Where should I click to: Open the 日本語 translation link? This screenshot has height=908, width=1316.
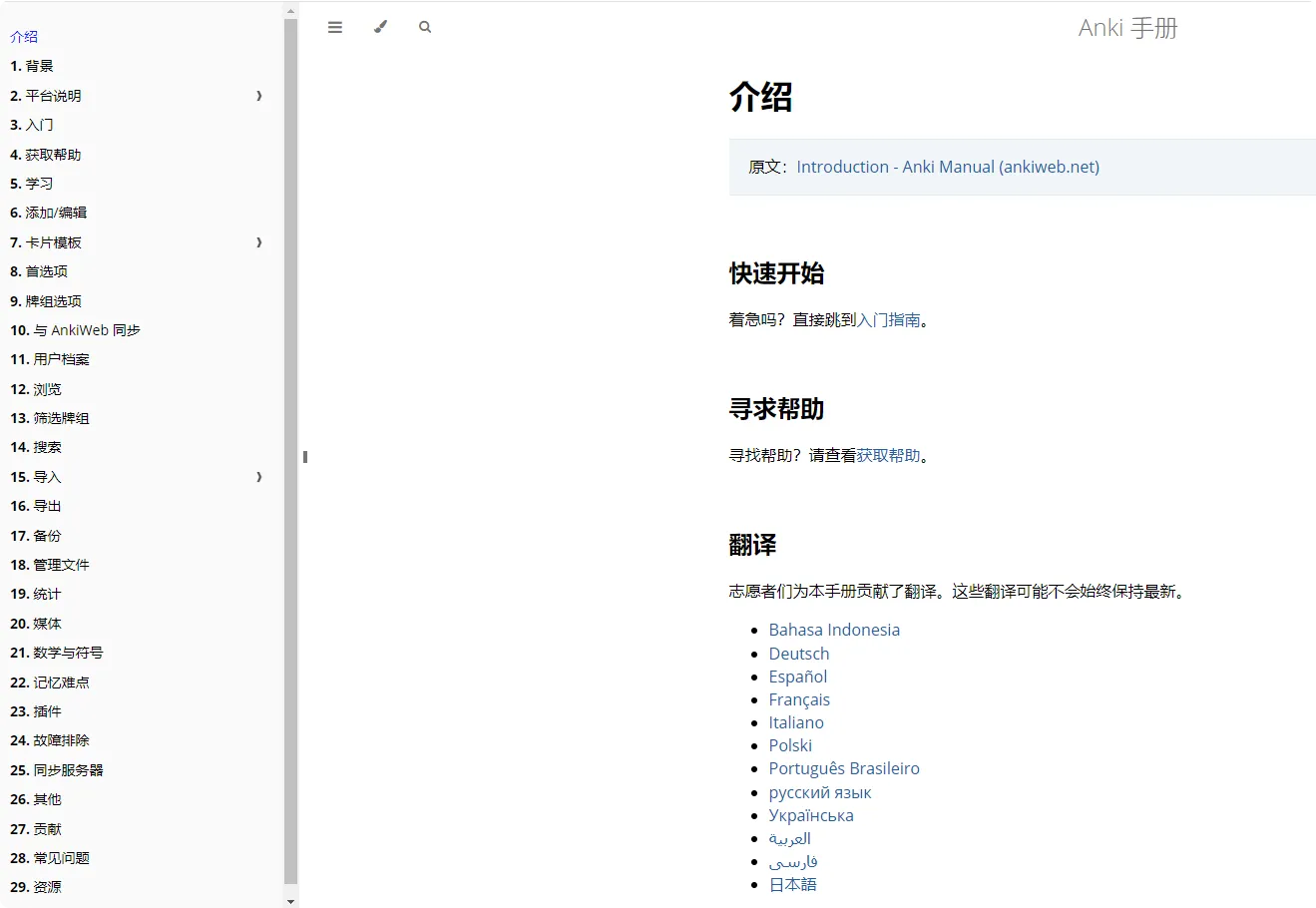tap(793, 884)
